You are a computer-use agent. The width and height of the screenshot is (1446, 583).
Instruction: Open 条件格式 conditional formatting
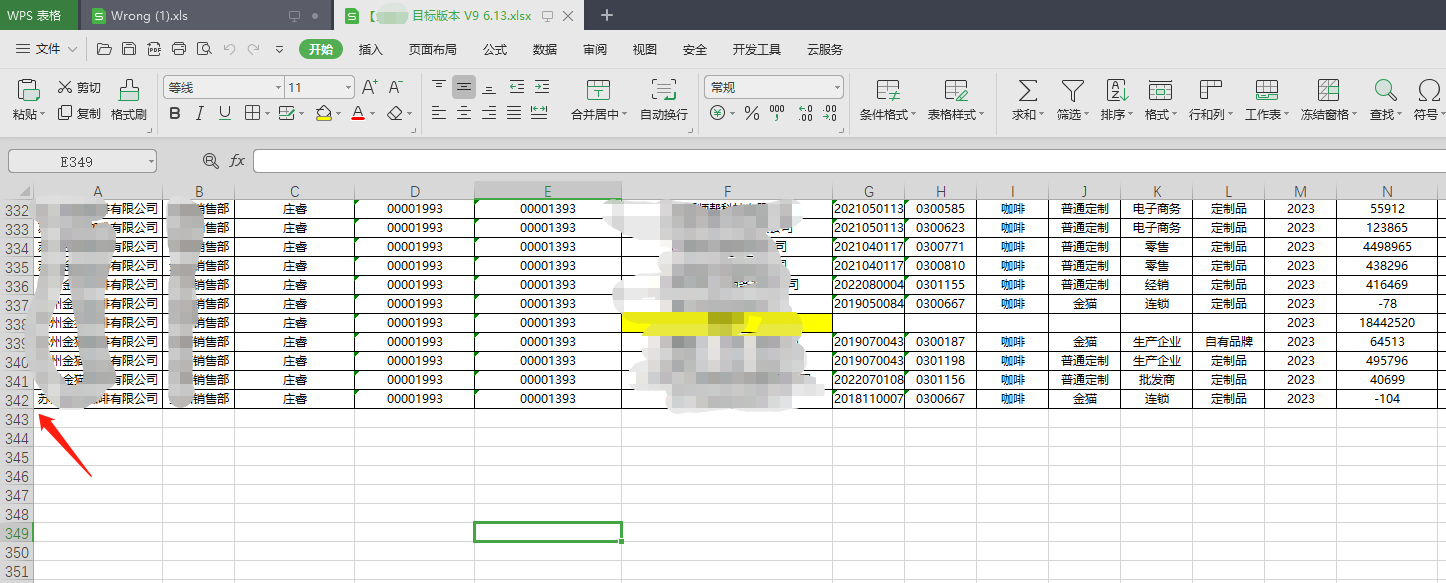tap(887, 101)
